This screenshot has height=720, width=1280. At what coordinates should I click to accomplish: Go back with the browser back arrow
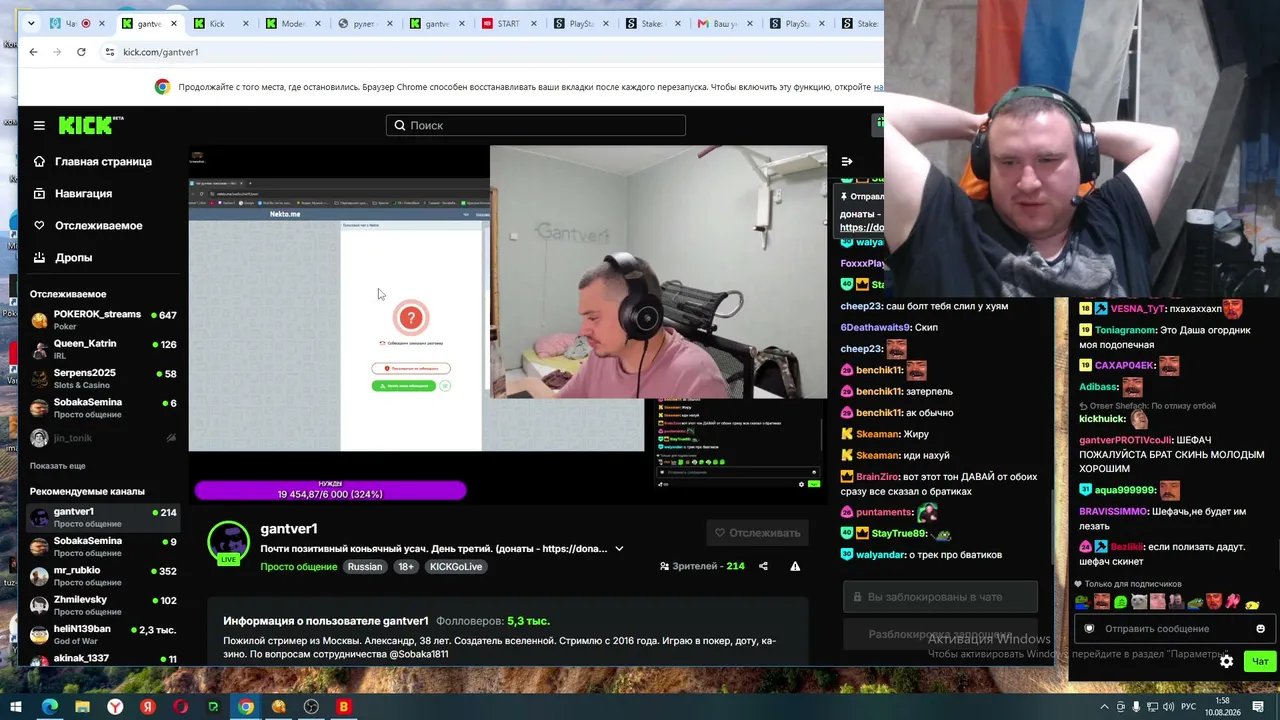[33, 52]
